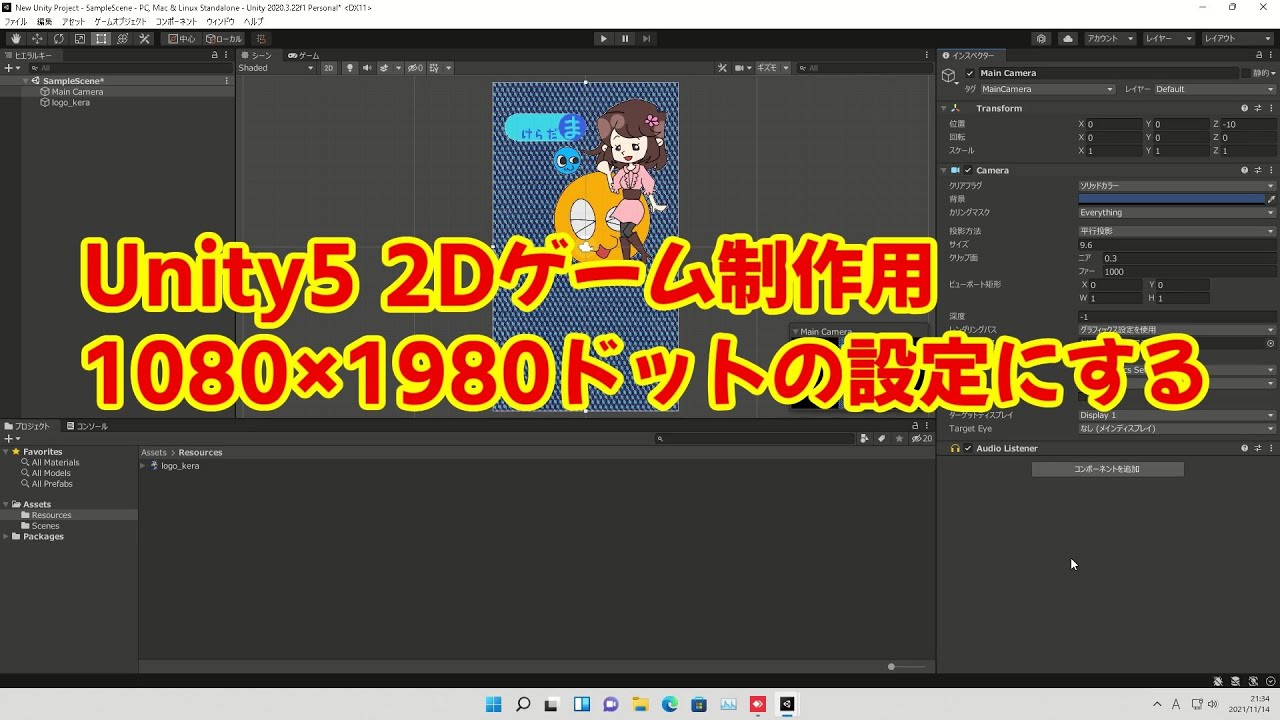Open the レイアウト (Layout) dropdown
The image size is (1280, 720).
[x=1238, y=39]
